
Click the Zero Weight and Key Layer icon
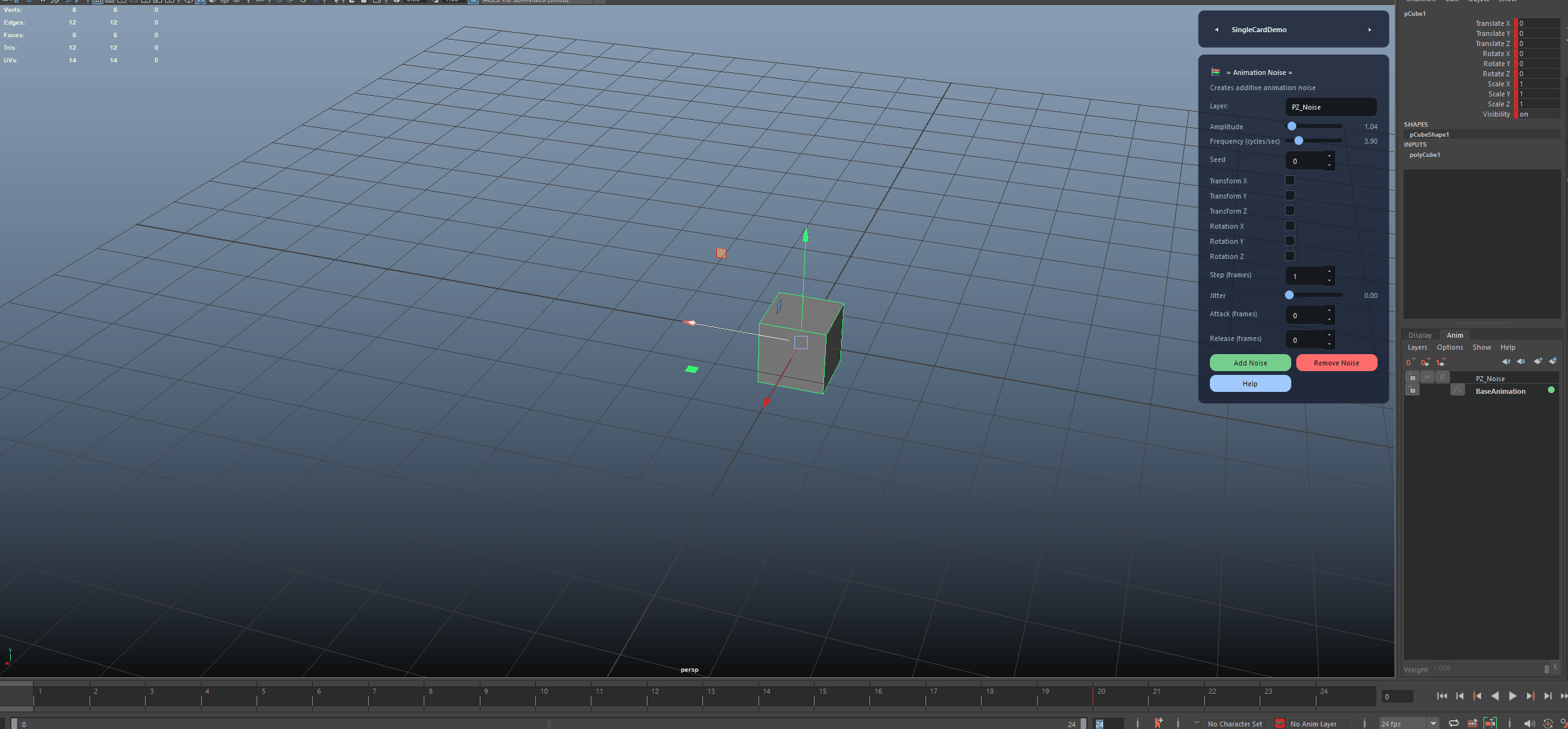point(1426,362)
